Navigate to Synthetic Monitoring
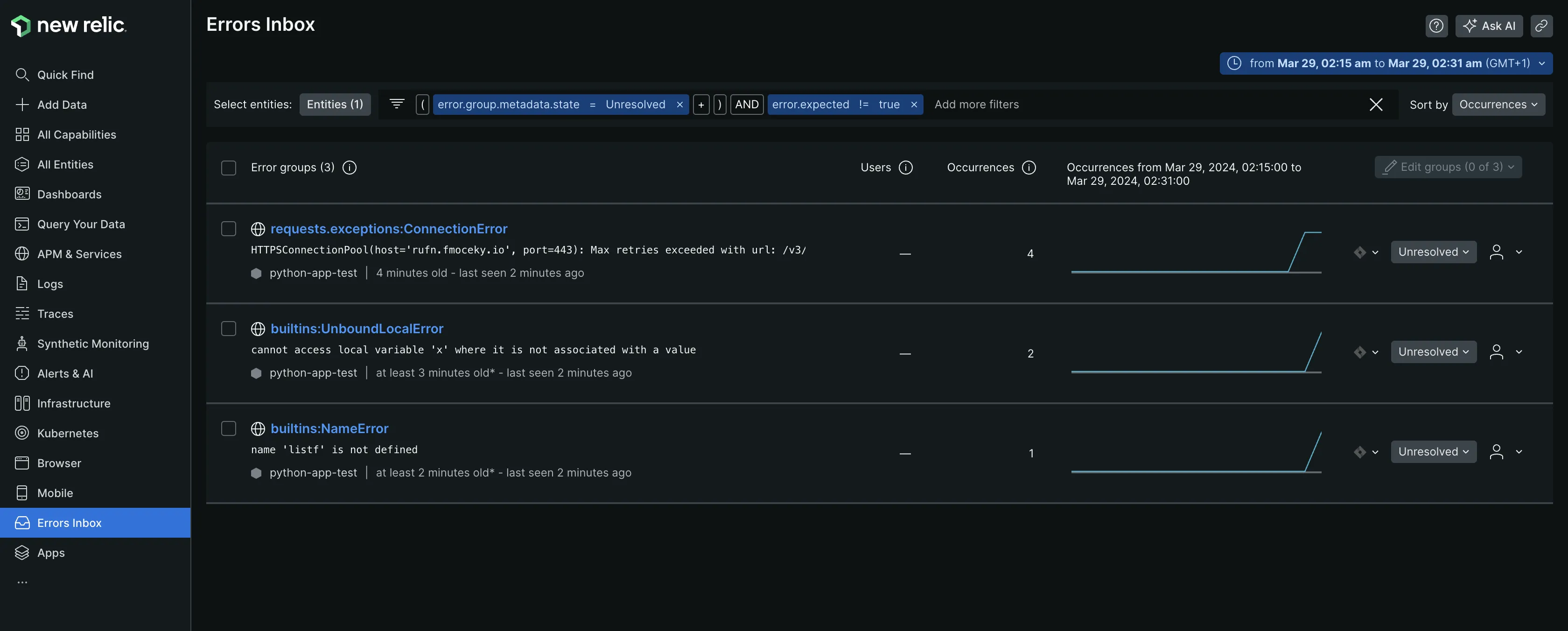The image size is (1568, 631). pyautogui.click(x=93, y=343)
